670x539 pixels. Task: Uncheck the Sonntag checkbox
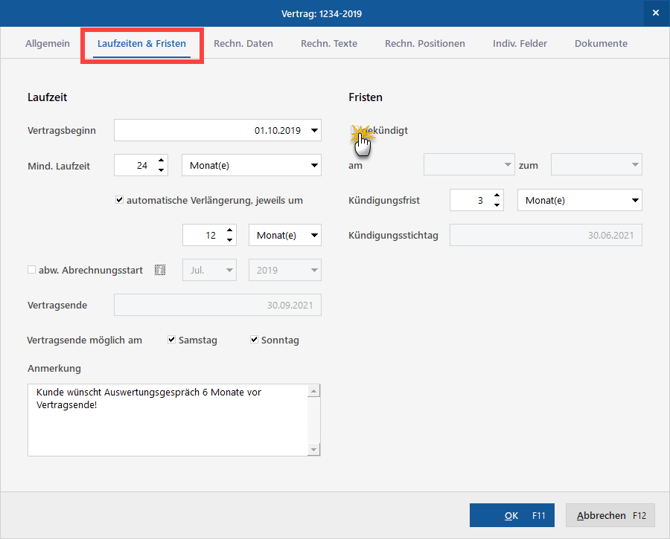coord(255,340)
